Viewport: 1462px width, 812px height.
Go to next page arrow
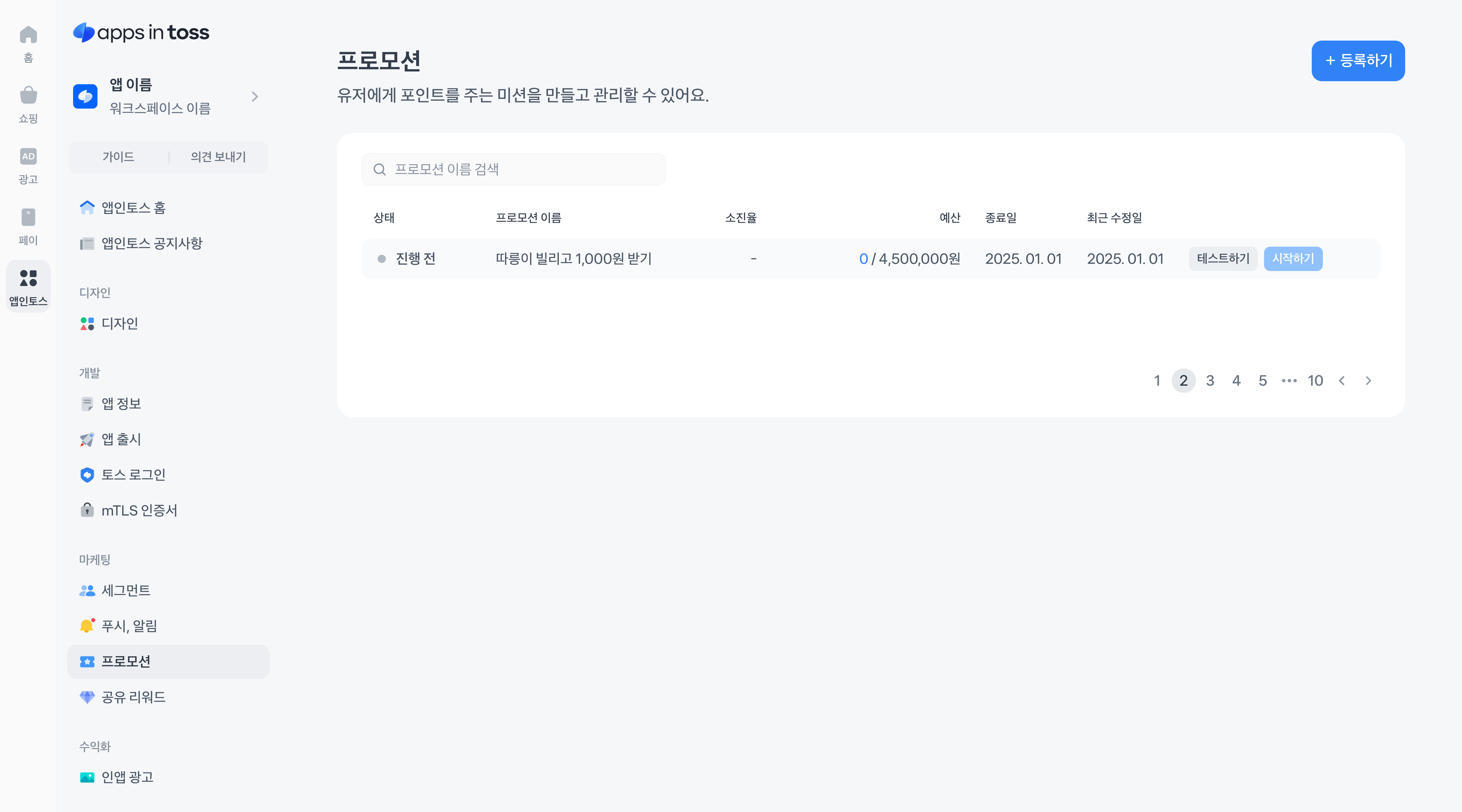coord(1368,381)
